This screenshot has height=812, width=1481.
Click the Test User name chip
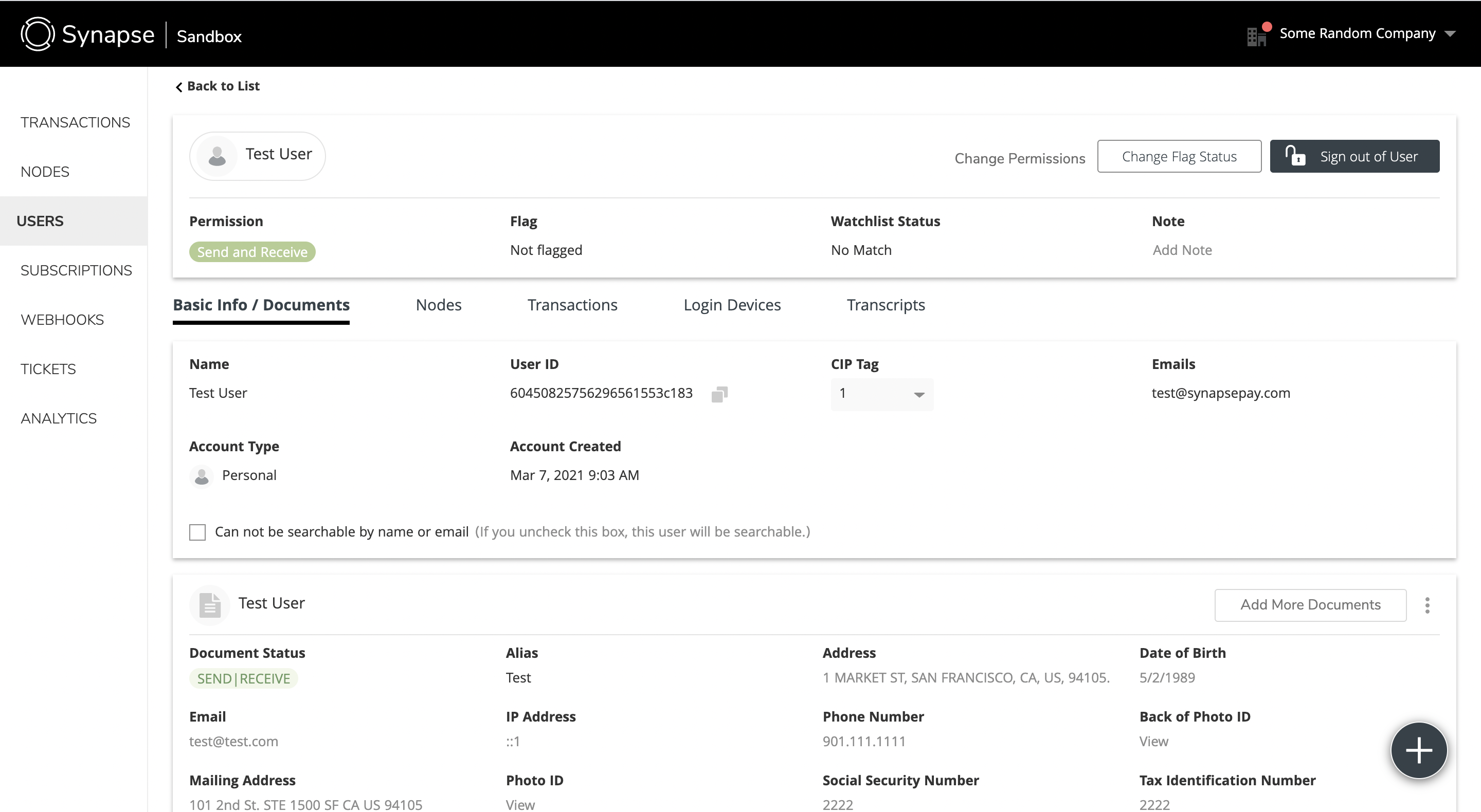tap(257, 156)
